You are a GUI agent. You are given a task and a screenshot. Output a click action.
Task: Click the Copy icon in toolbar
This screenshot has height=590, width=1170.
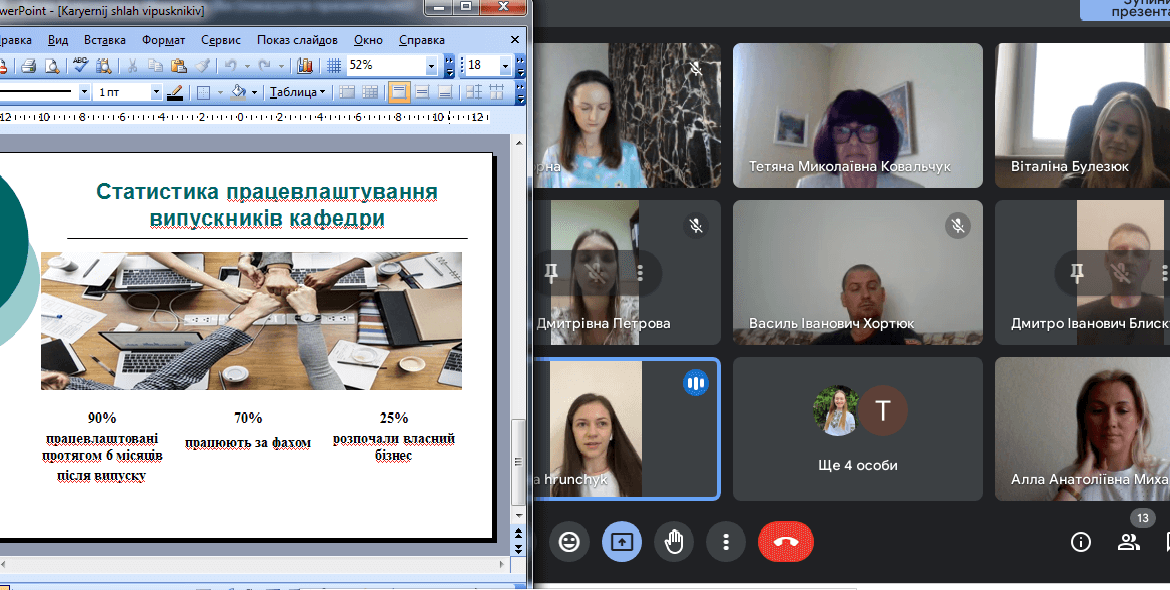click(x=155, y=66)
